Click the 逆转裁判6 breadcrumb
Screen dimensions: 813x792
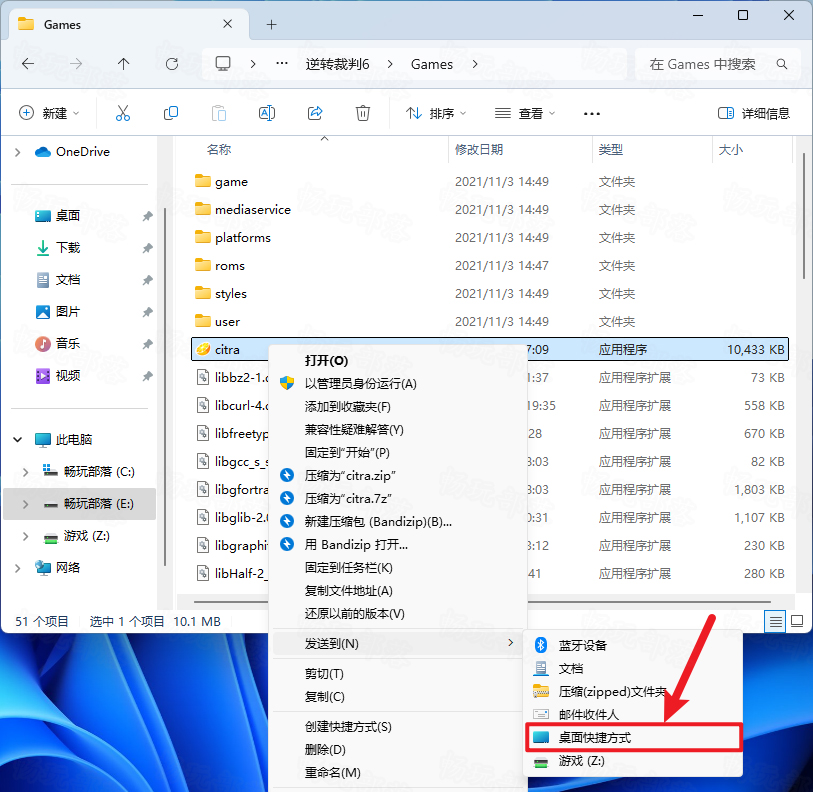click(x=337, y=64)
